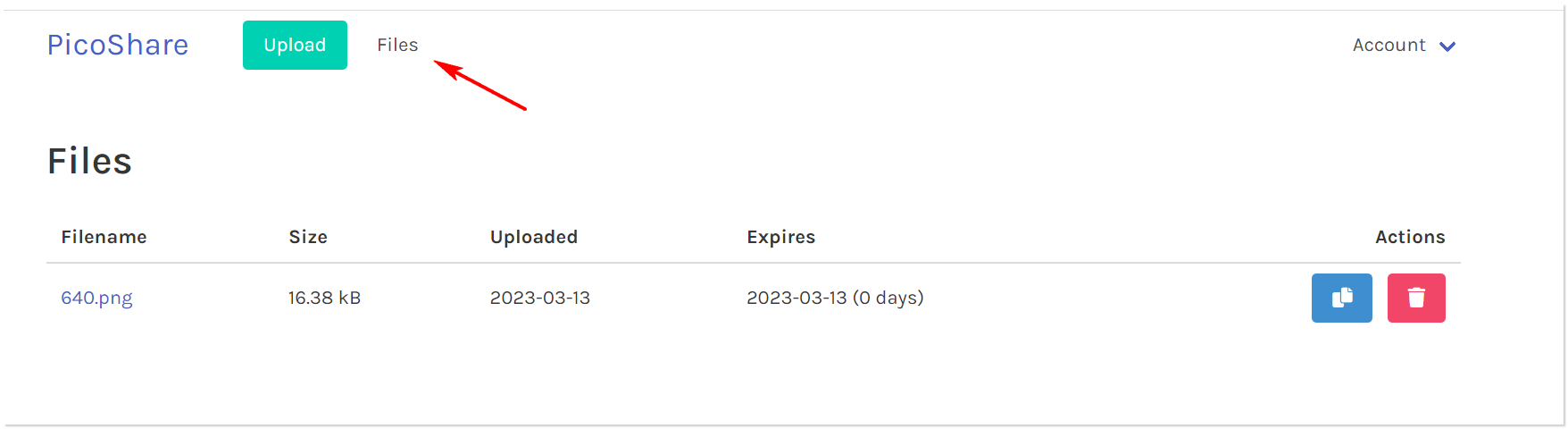
Task: Copy the share link for 640.png
Action: [1341, 298]
